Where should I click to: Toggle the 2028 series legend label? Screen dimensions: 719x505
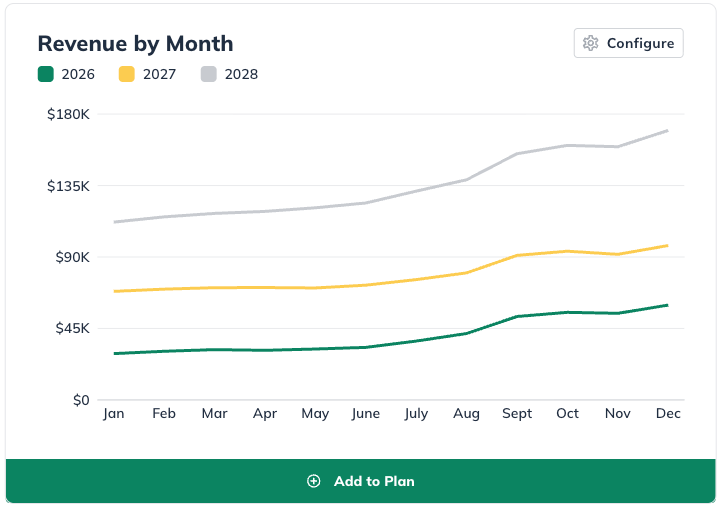[x=241, y=74]
